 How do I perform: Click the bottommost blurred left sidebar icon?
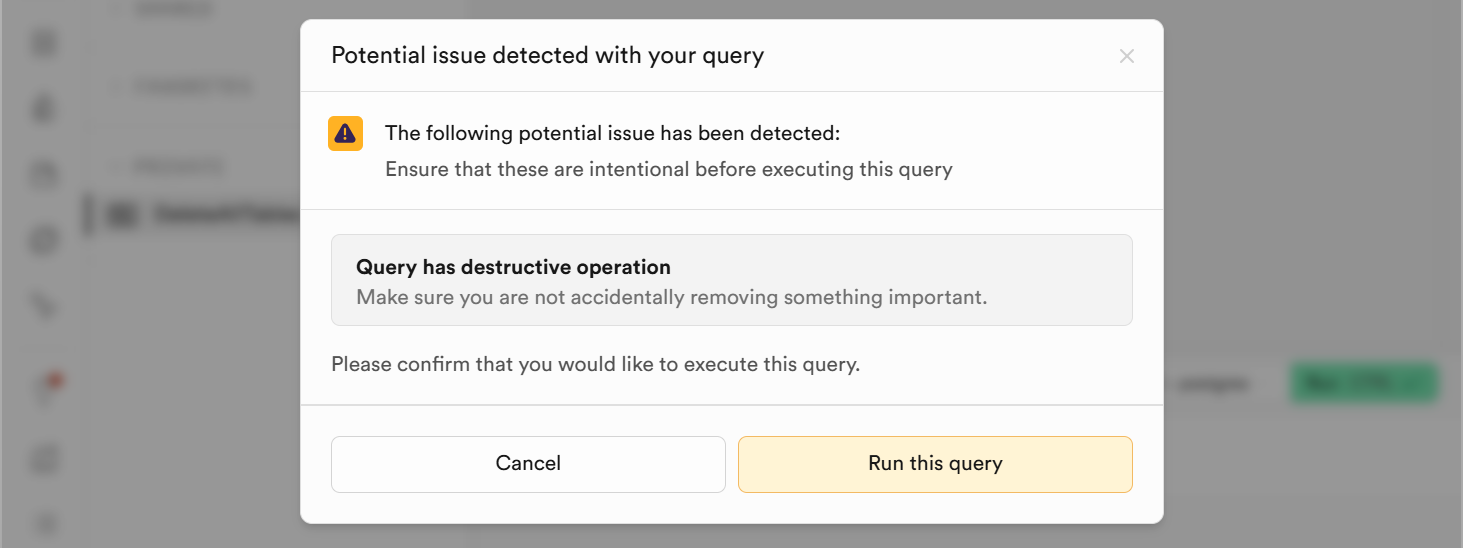[45, 522]
